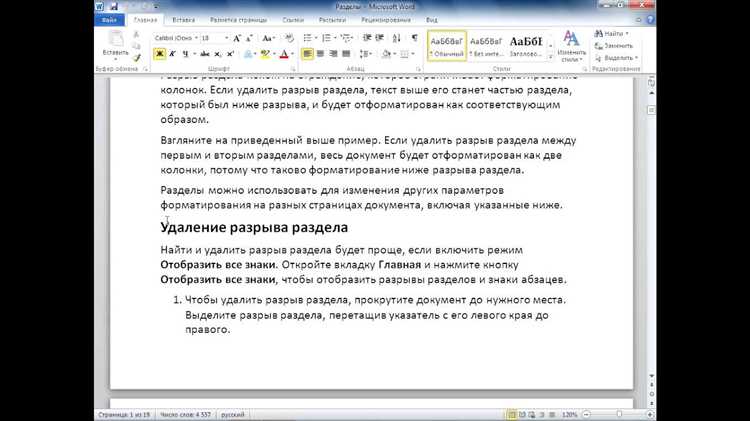The image size is (750, 421).
Task: Click the page count in status bar
Action: tap(124, 415)
